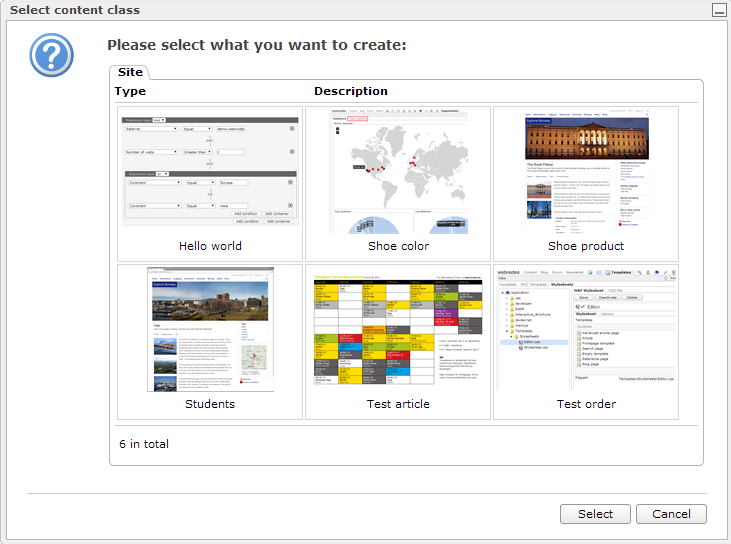Collapse the dialog using the title bar icon
The height and width of the screenshot is (544, 731).
pyautogui.click(x=718, y=10)
